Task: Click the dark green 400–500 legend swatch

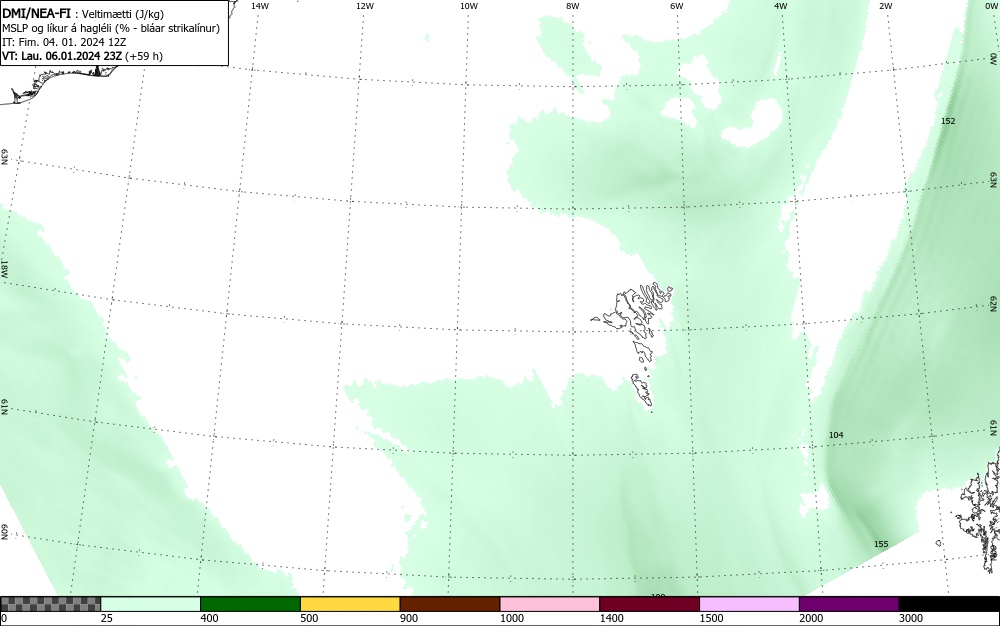Action: (x=250, y=604)
